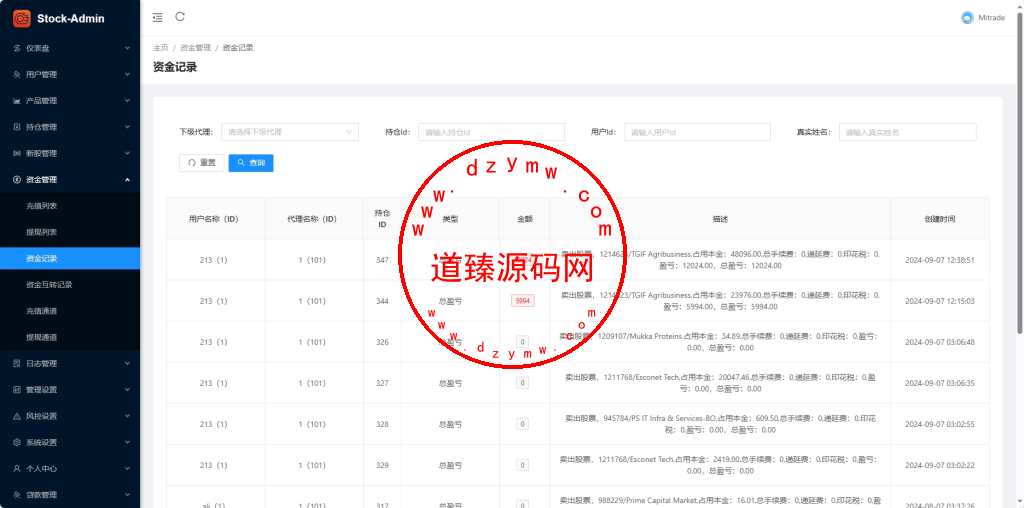Image resolution: width=1024 pixels, height=508 pixels.
Task: Expand the 新股管理 menu chevron
Action: [127, 153]
